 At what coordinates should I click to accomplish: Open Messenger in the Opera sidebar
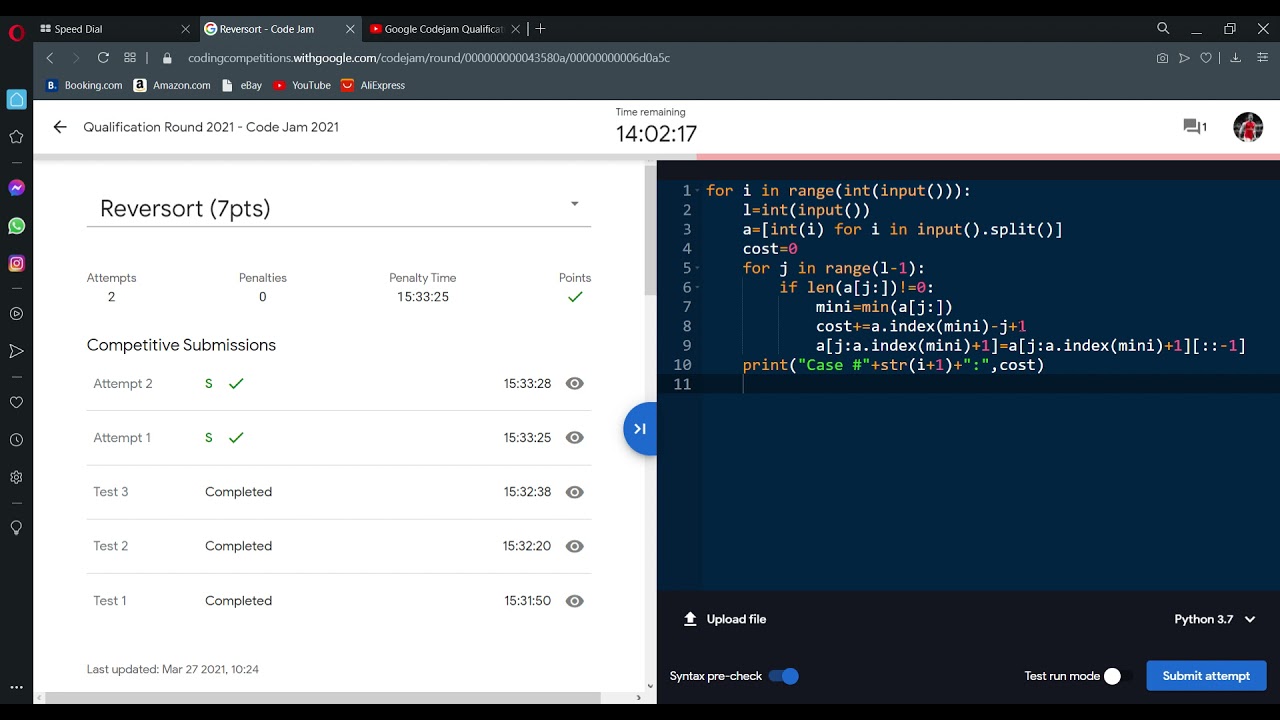click(x=16, y=188)
